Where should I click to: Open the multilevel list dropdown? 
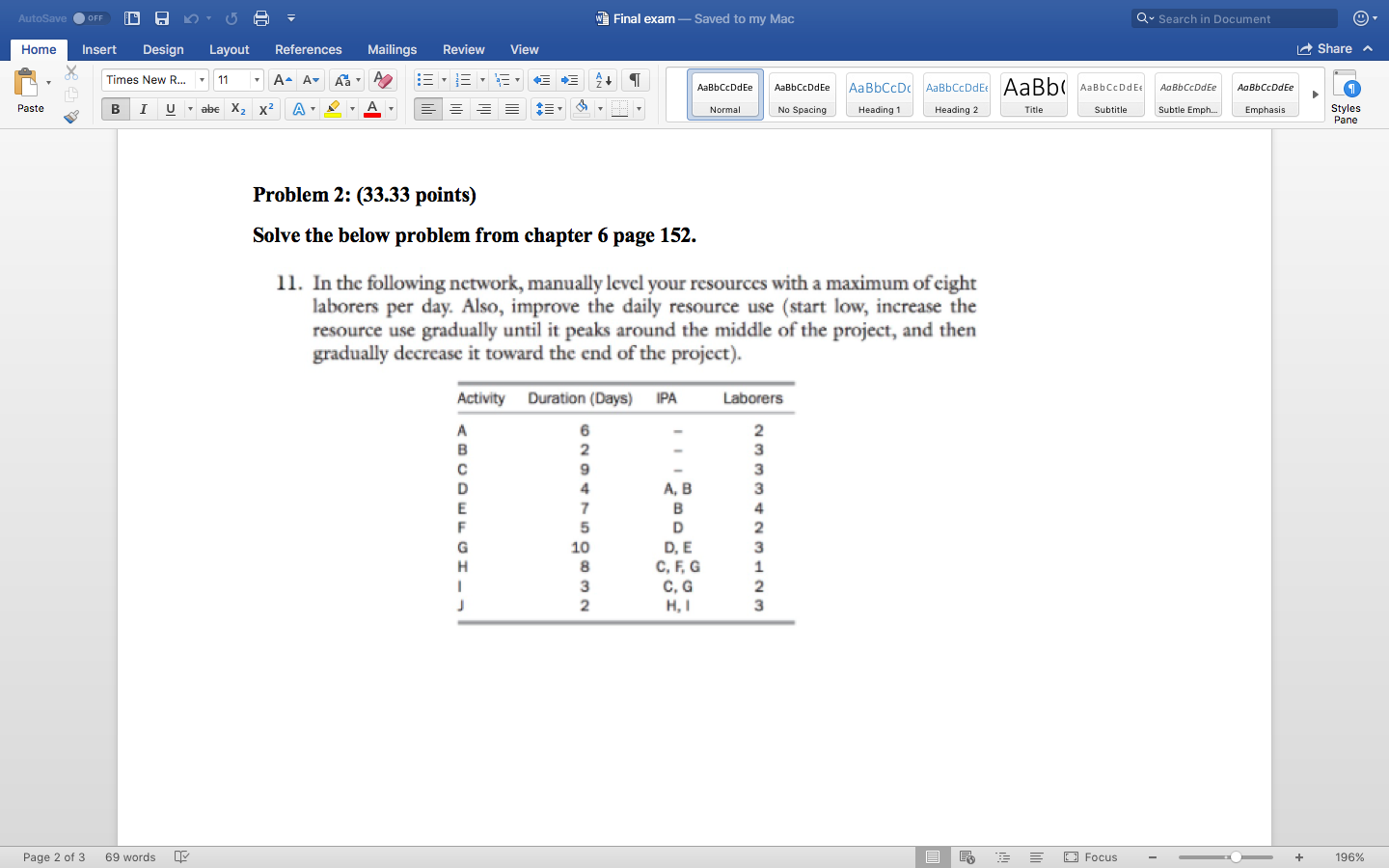[518, 80]
